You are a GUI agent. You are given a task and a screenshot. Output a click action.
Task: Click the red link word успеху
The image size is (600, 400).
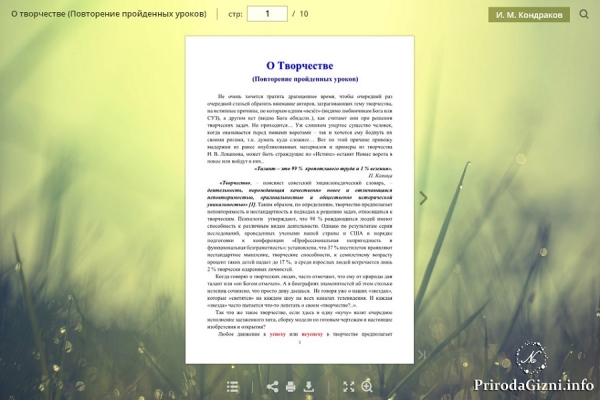tap(278, 334)
